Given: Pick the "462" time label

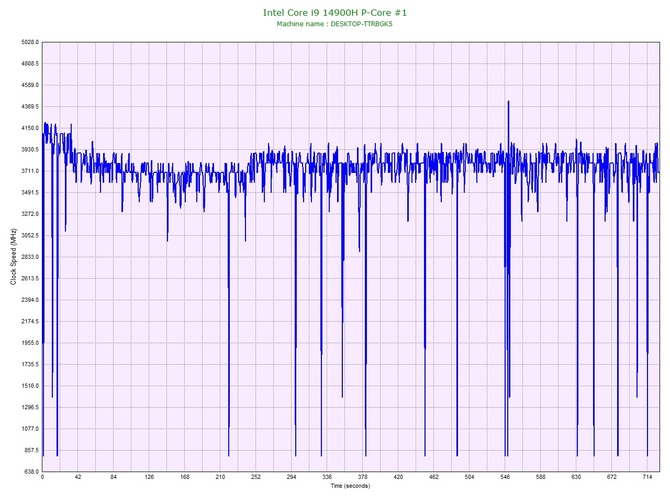Looking at the screenshot, I should 434,477.
